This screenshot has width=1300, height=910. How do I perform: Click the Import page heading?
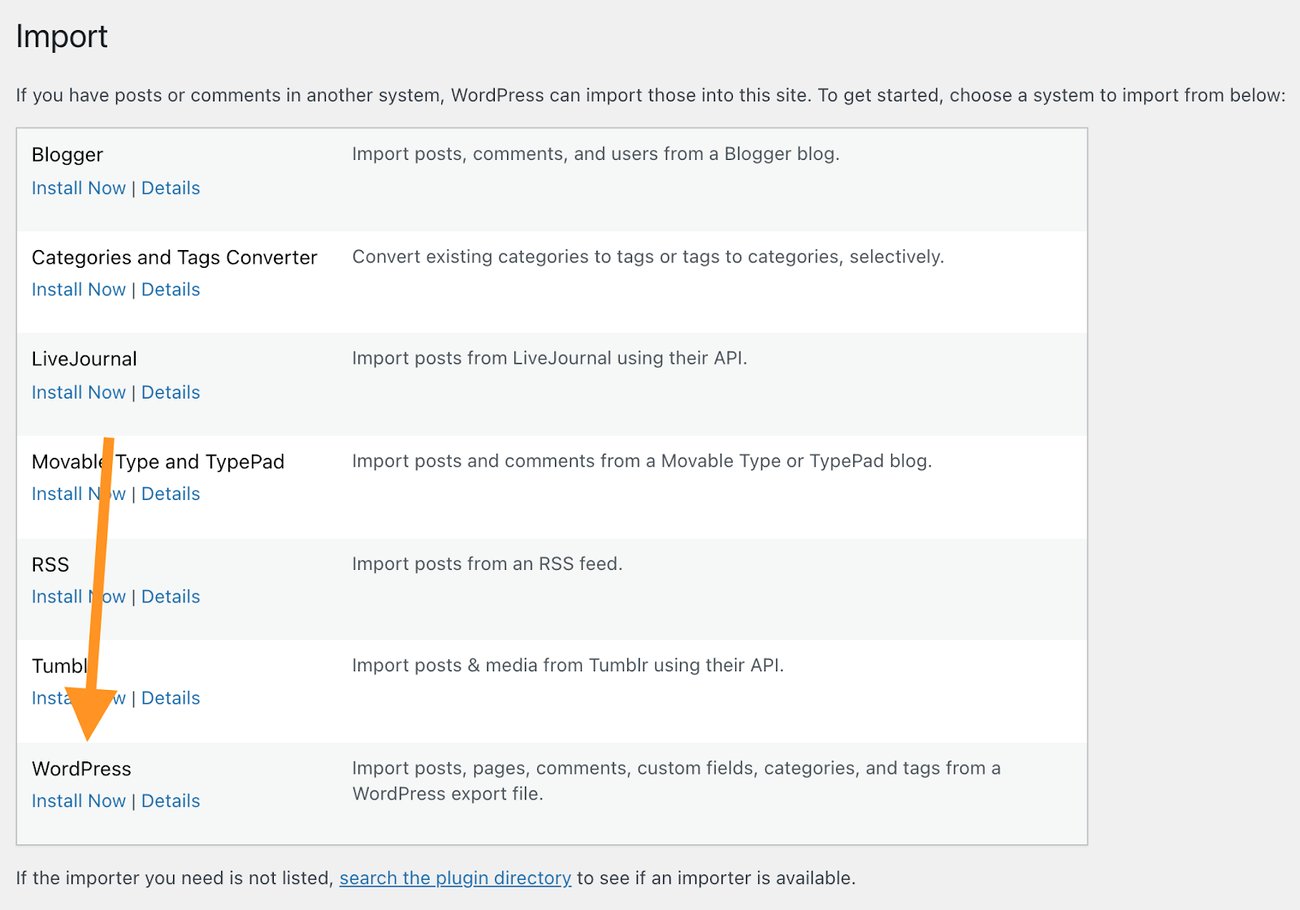61,36
